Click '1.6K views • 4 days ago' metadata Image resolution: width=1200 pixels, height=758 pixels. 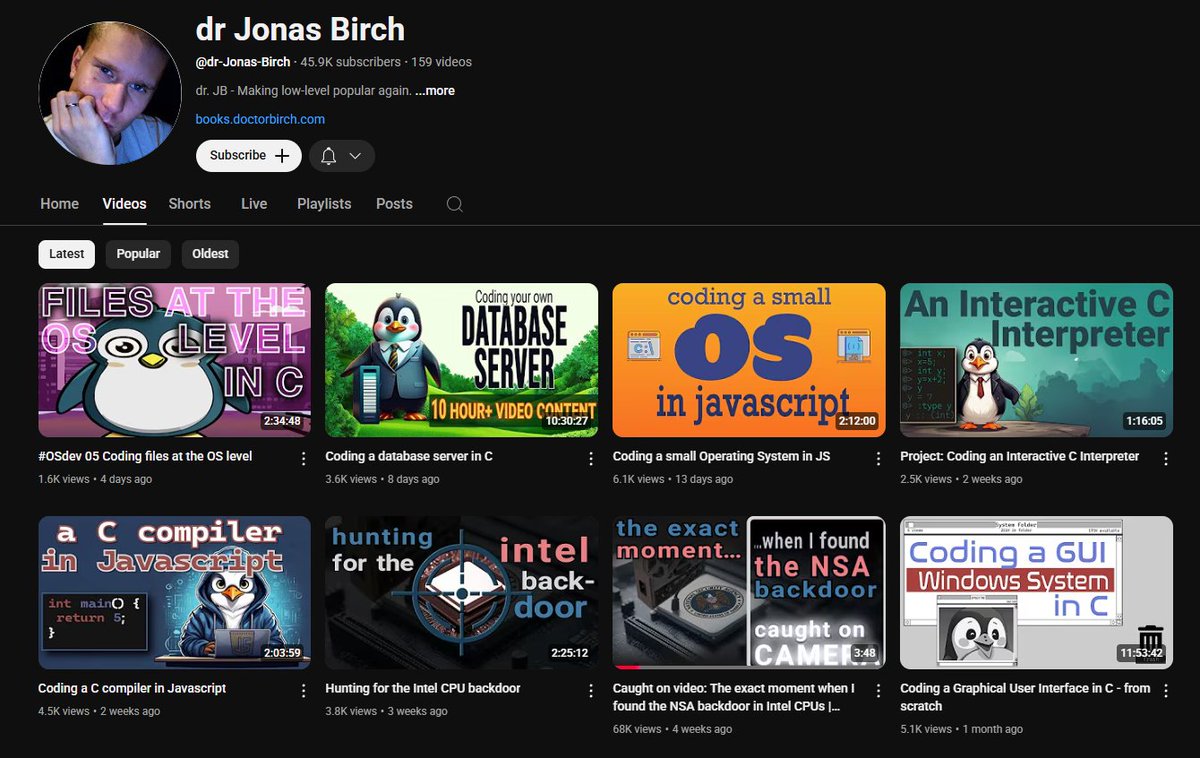tap(95, 479)
